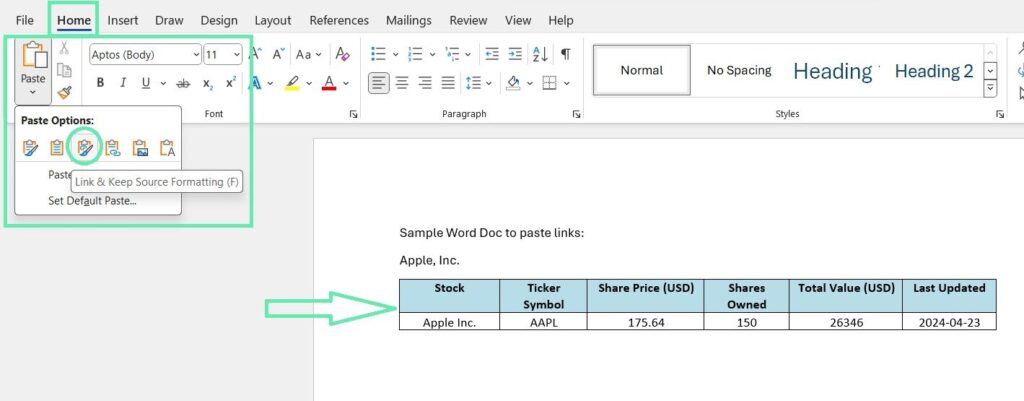Toggle Bold formatting

point(100,83)
